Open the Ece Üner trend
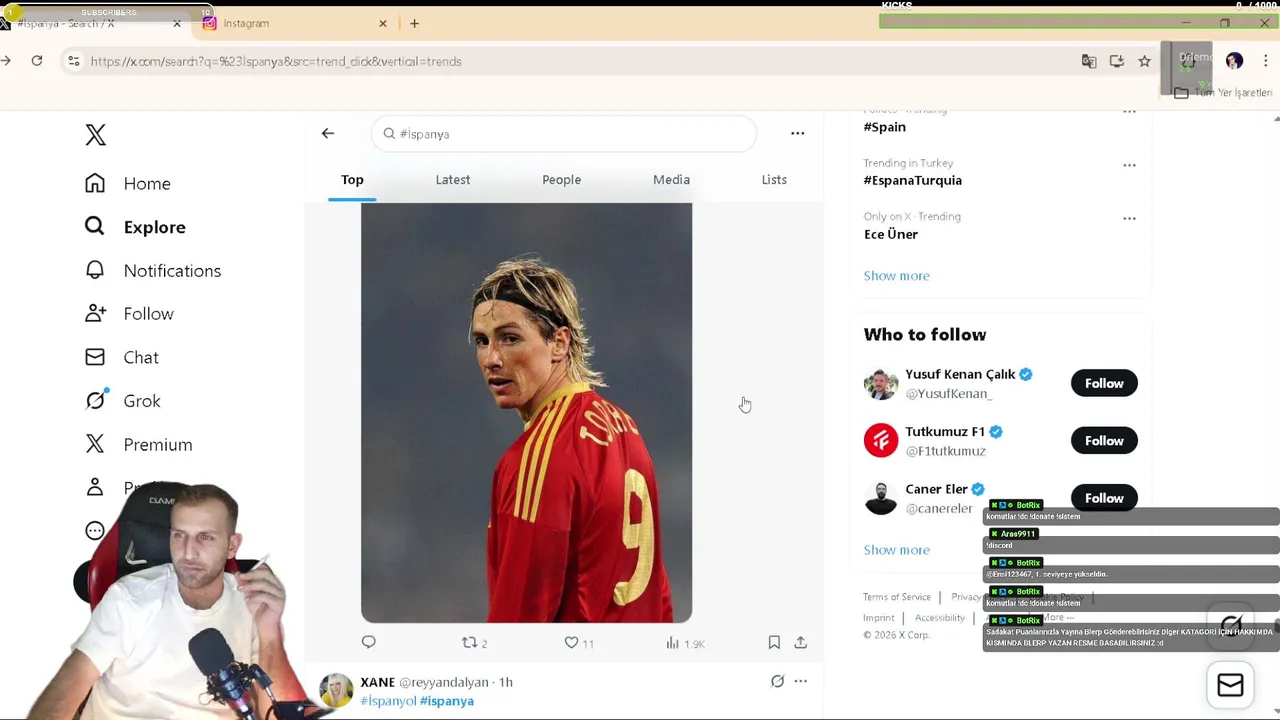Screen dimensions: 1280x720 click(891, 234)
